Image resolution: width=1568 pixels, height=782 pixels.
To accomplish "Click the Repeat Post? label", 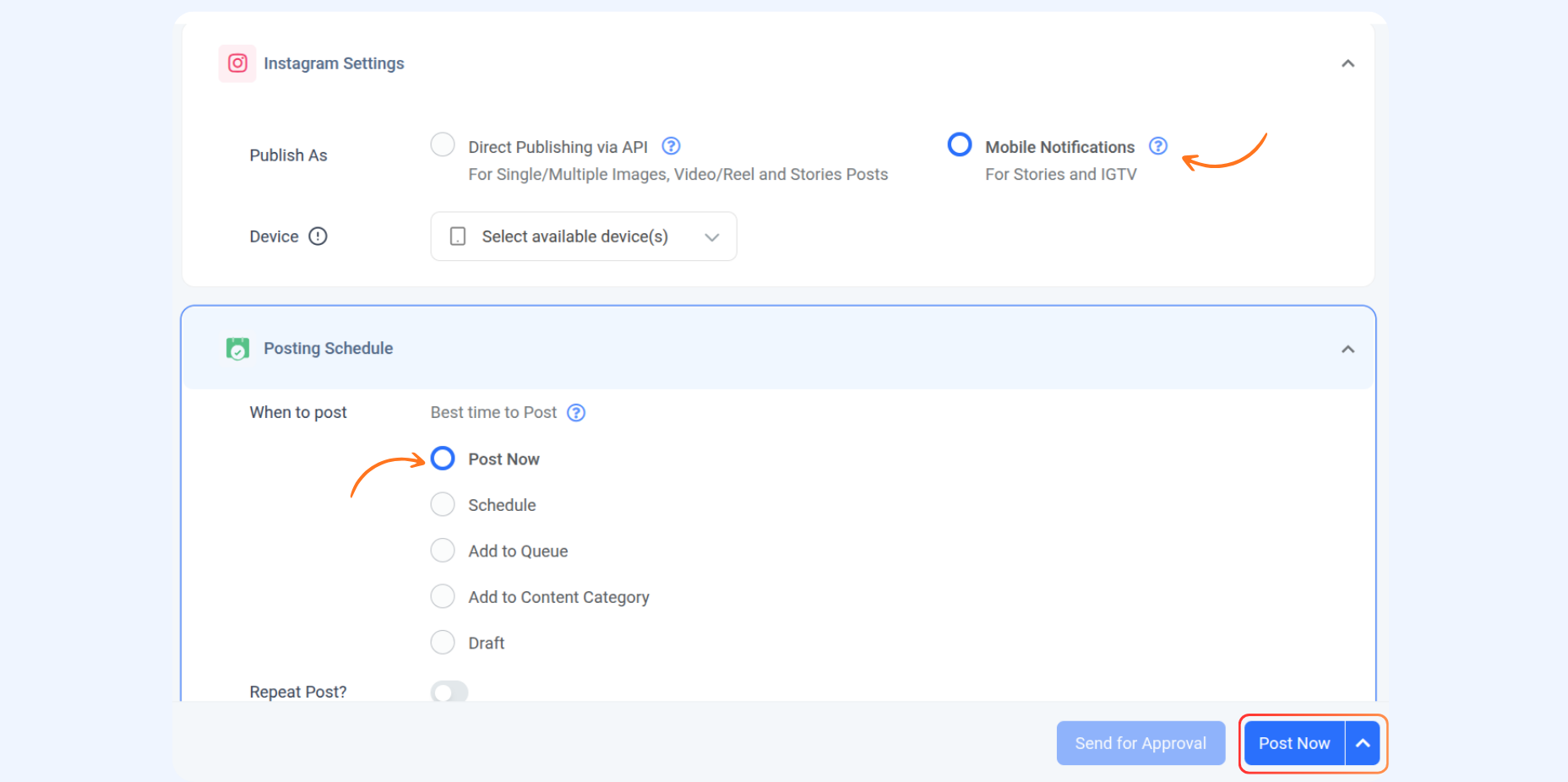I will (x=298, y=692).
